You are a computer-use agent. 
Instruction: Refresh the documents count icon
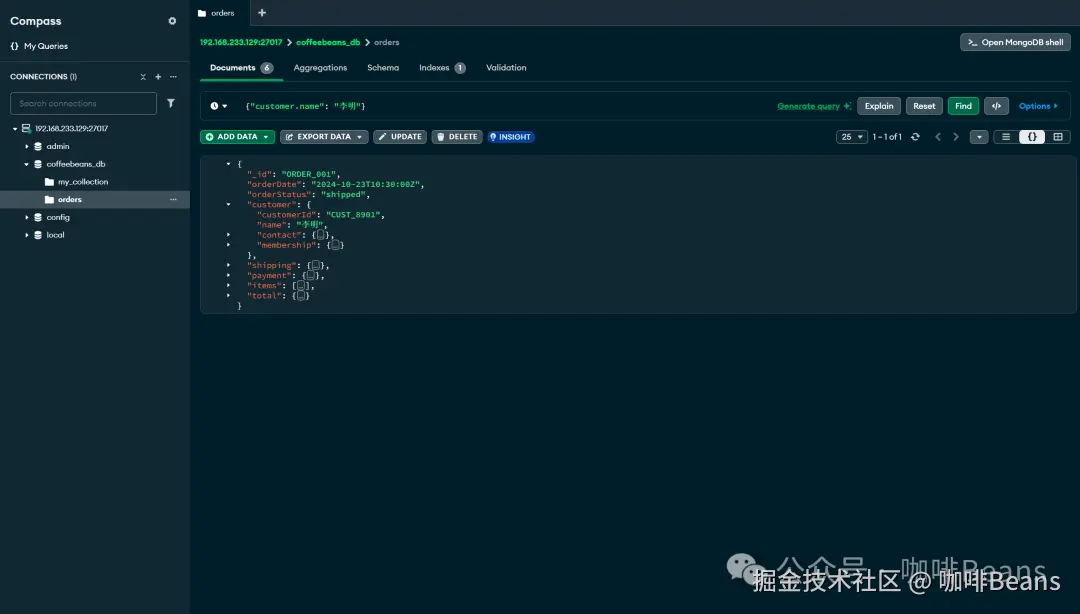pyautogui.click(x=915, y=137)
